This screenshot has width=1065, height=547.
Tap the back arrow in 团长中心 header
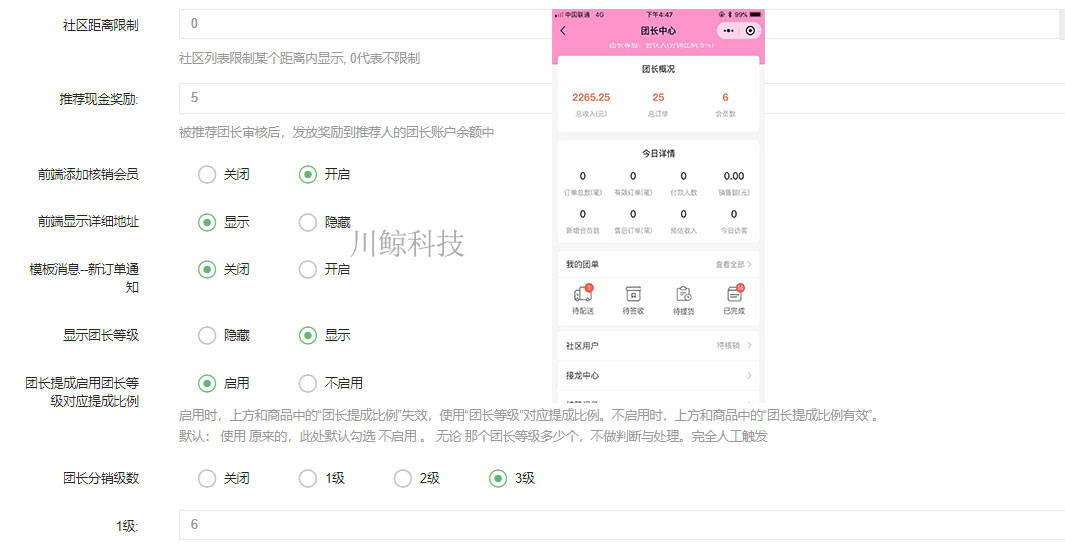point(563,31)
